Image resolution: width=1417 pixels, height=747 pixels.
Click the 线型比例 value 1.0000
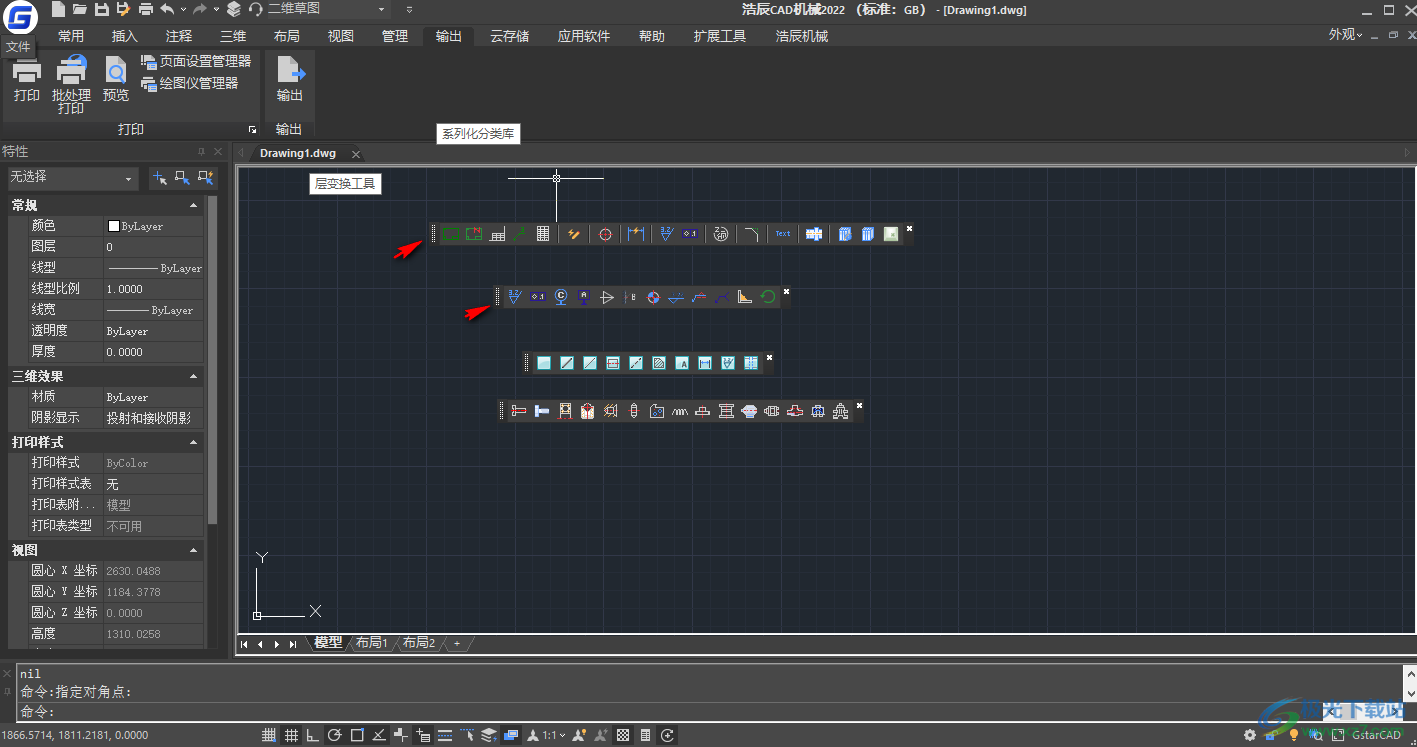point(154,289)
